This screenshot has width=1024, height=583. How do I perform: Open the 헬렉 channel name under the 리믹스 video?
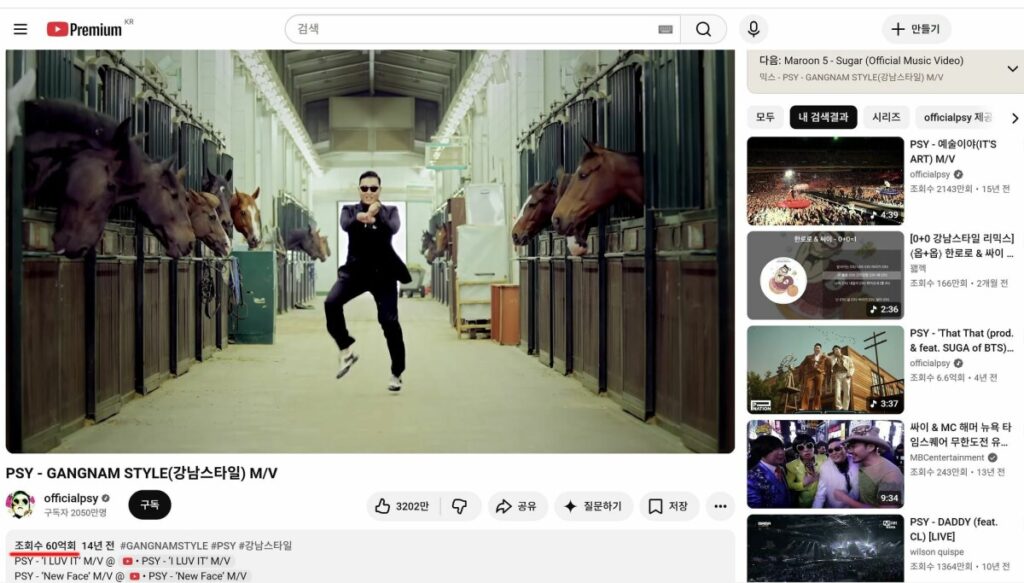pyautogui.click(x=918, y=268)
